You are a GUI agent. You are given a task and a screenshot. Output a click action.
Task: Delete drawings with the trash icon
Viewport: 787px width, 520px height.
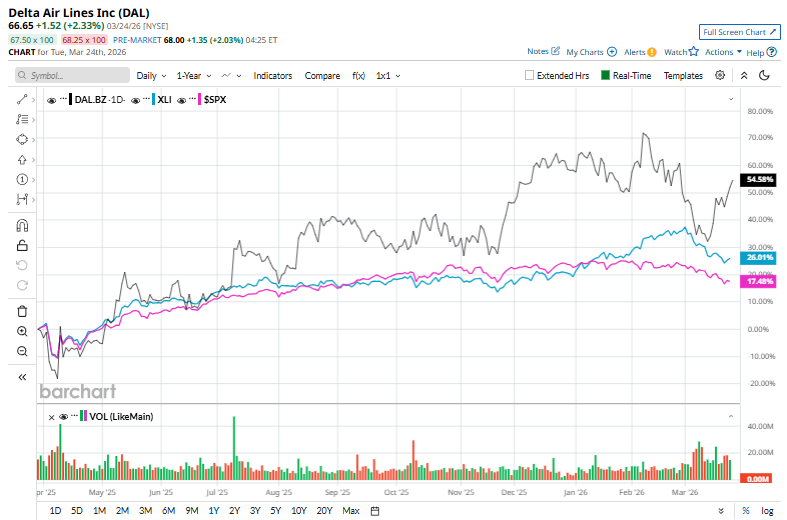[x=22, y=311]
